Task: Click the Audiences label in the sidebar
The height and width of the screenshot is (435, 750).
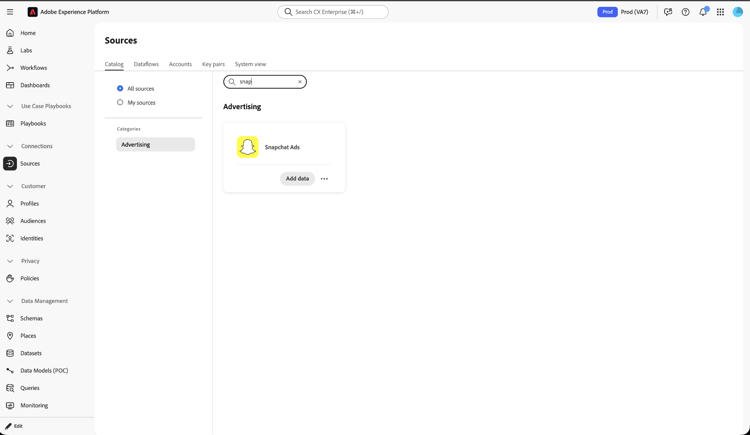Action: pyautogui.click(x=33, y=221)
